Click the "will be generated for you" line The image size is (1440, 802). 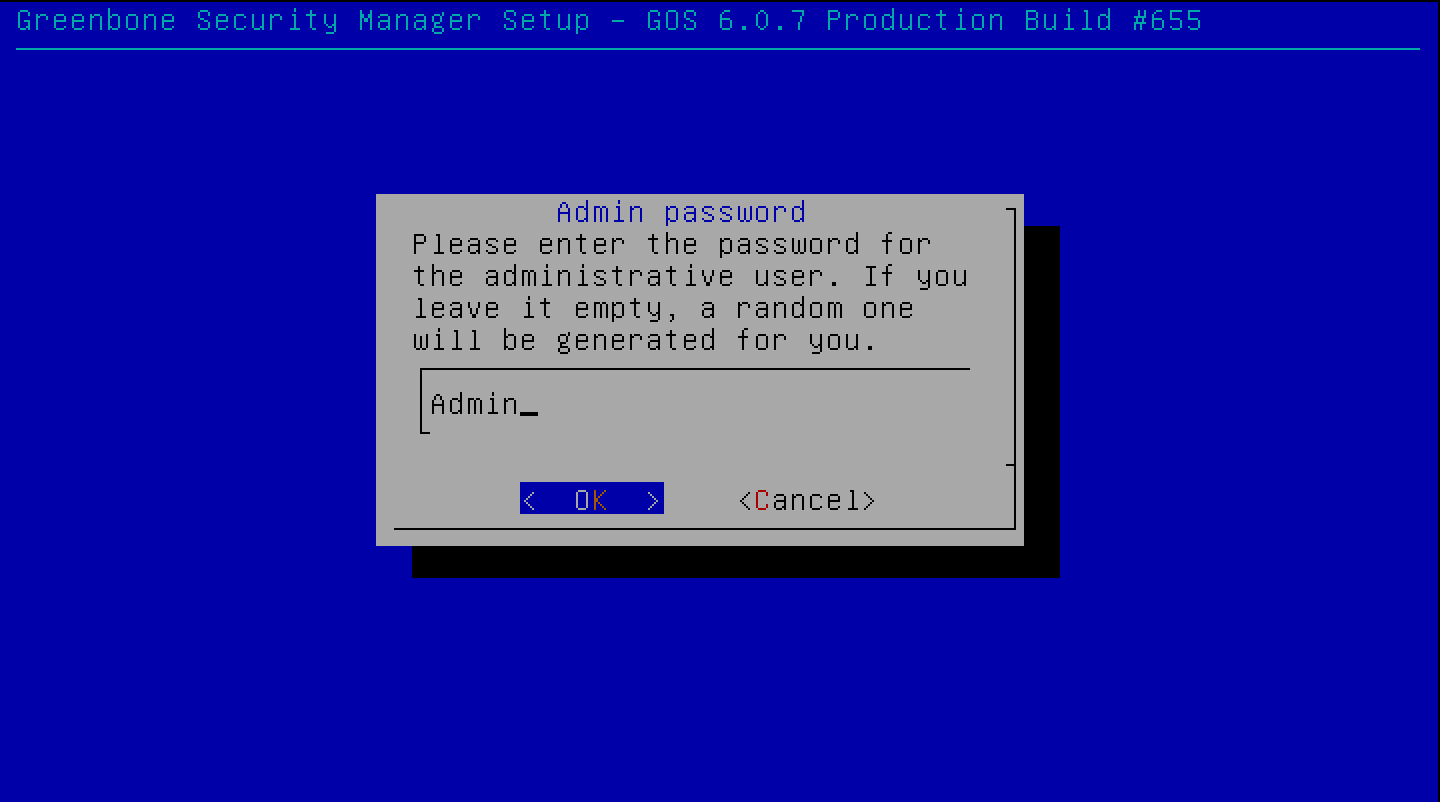click(x=645, y=340)
